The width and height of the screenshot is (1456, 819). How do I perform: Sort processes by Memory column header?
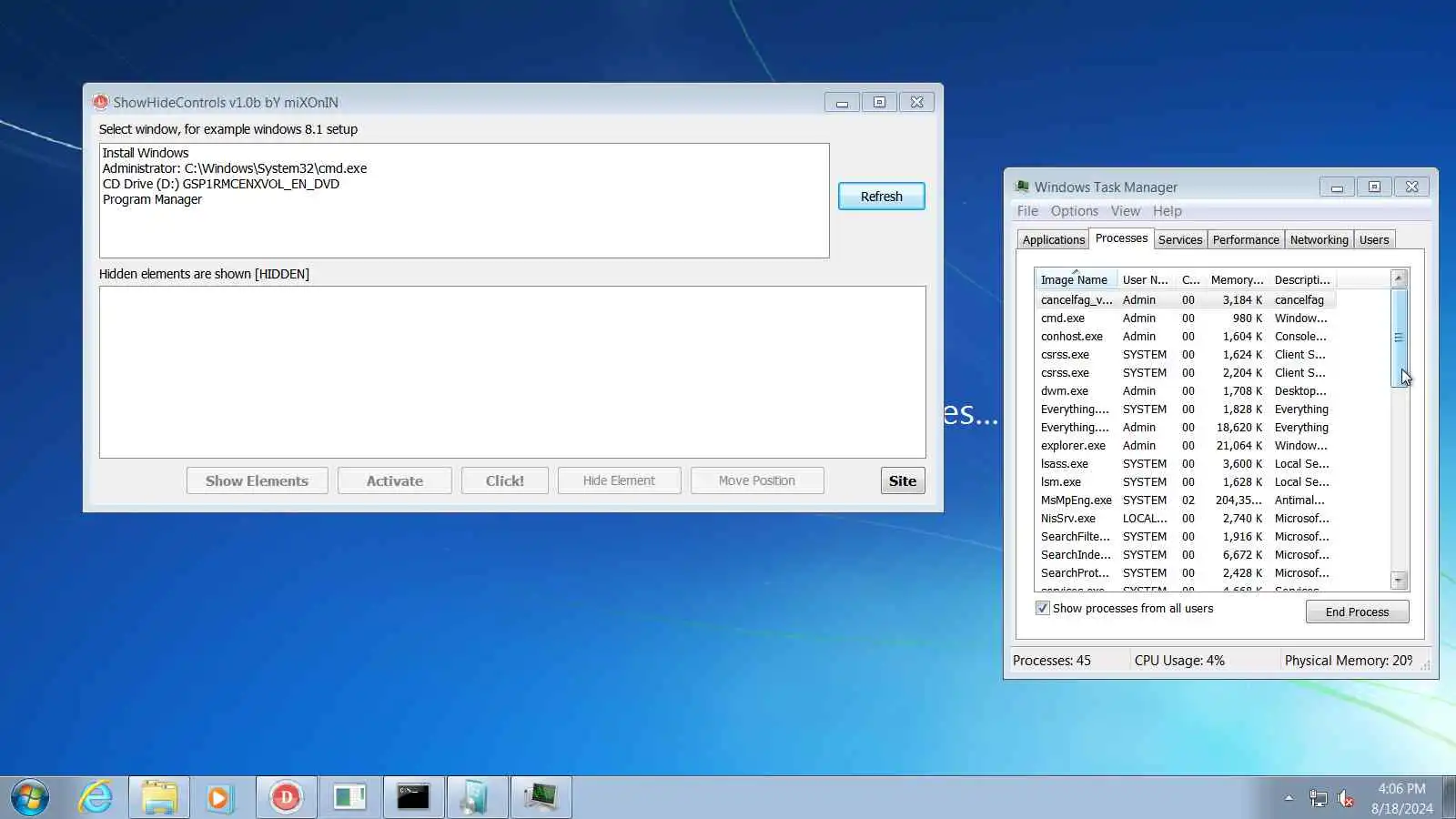coord(1237,279)
